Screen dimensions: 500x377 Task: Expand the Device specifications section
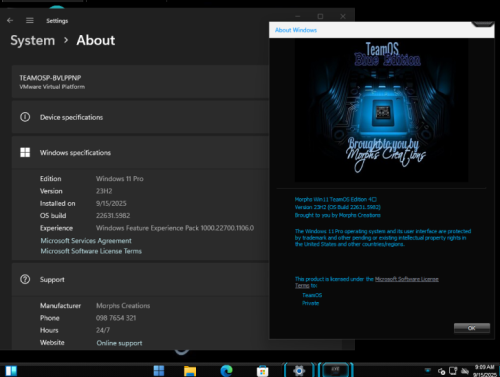(x=140, y=117)
